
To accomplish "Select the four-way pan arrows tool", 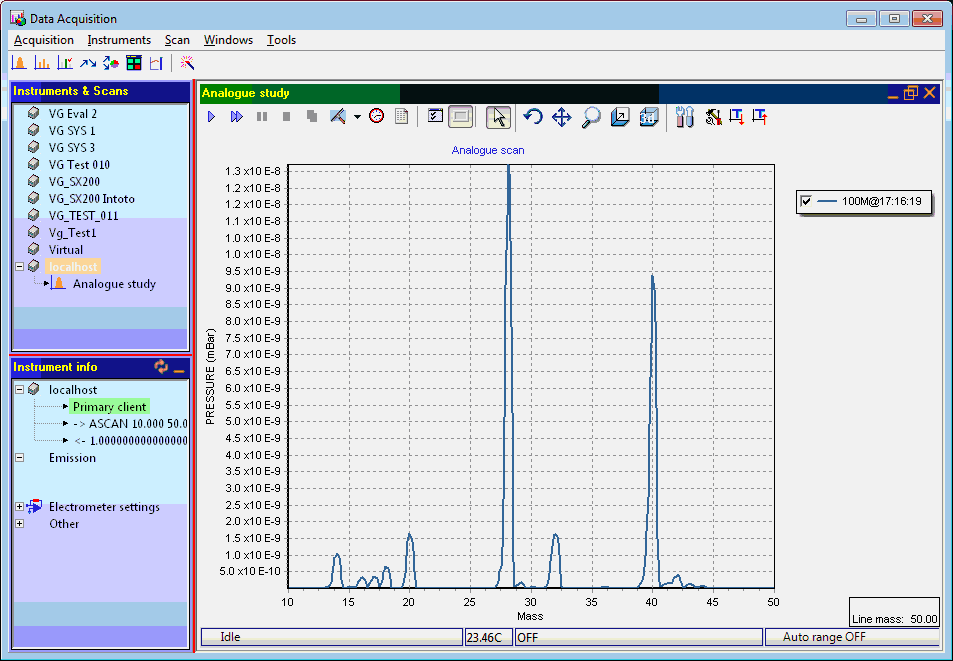I will click(562, 117).
